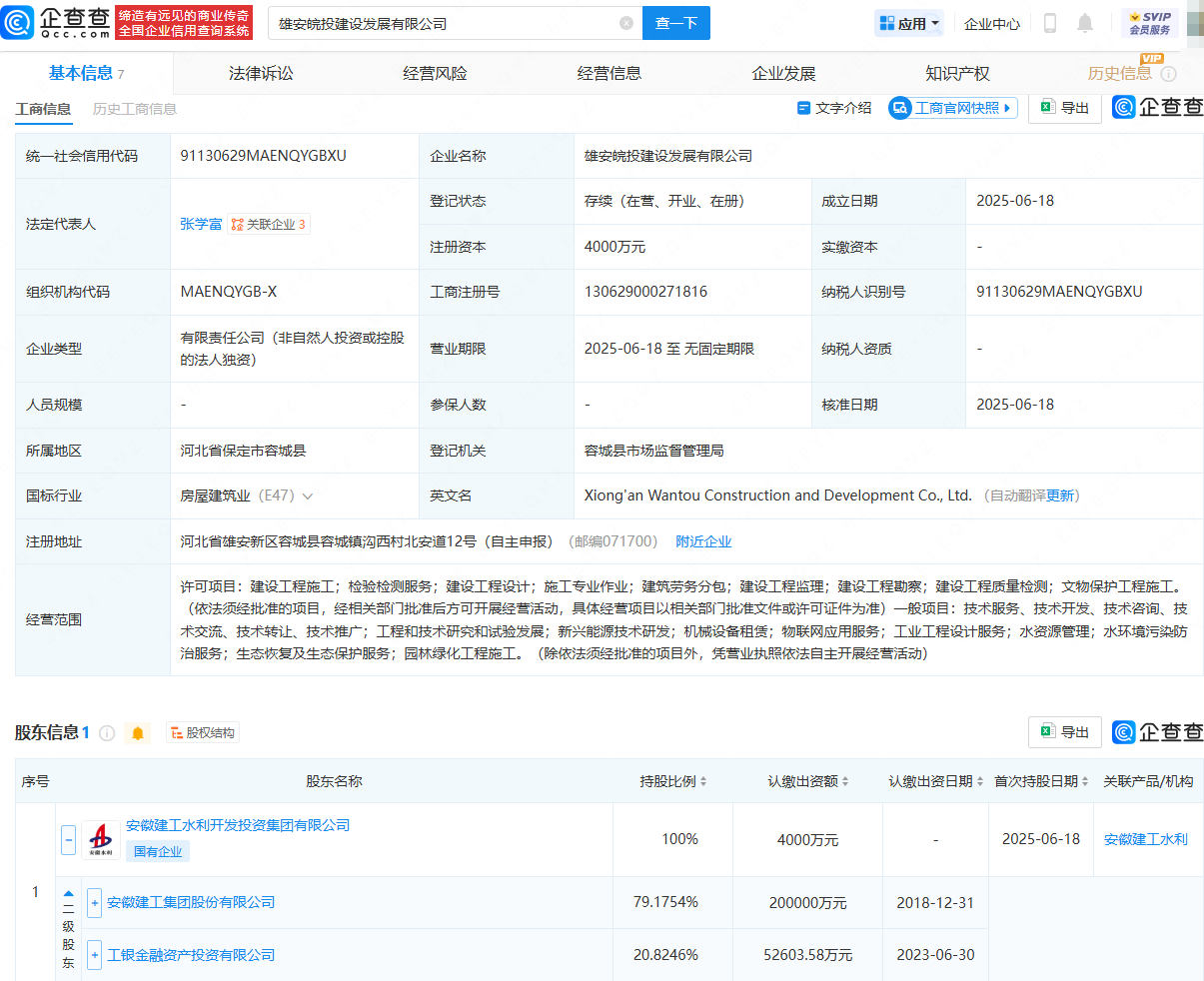Open 安徽建工水利 related product link
The image size is (1204, 981).
click(x=1146, y=839)
